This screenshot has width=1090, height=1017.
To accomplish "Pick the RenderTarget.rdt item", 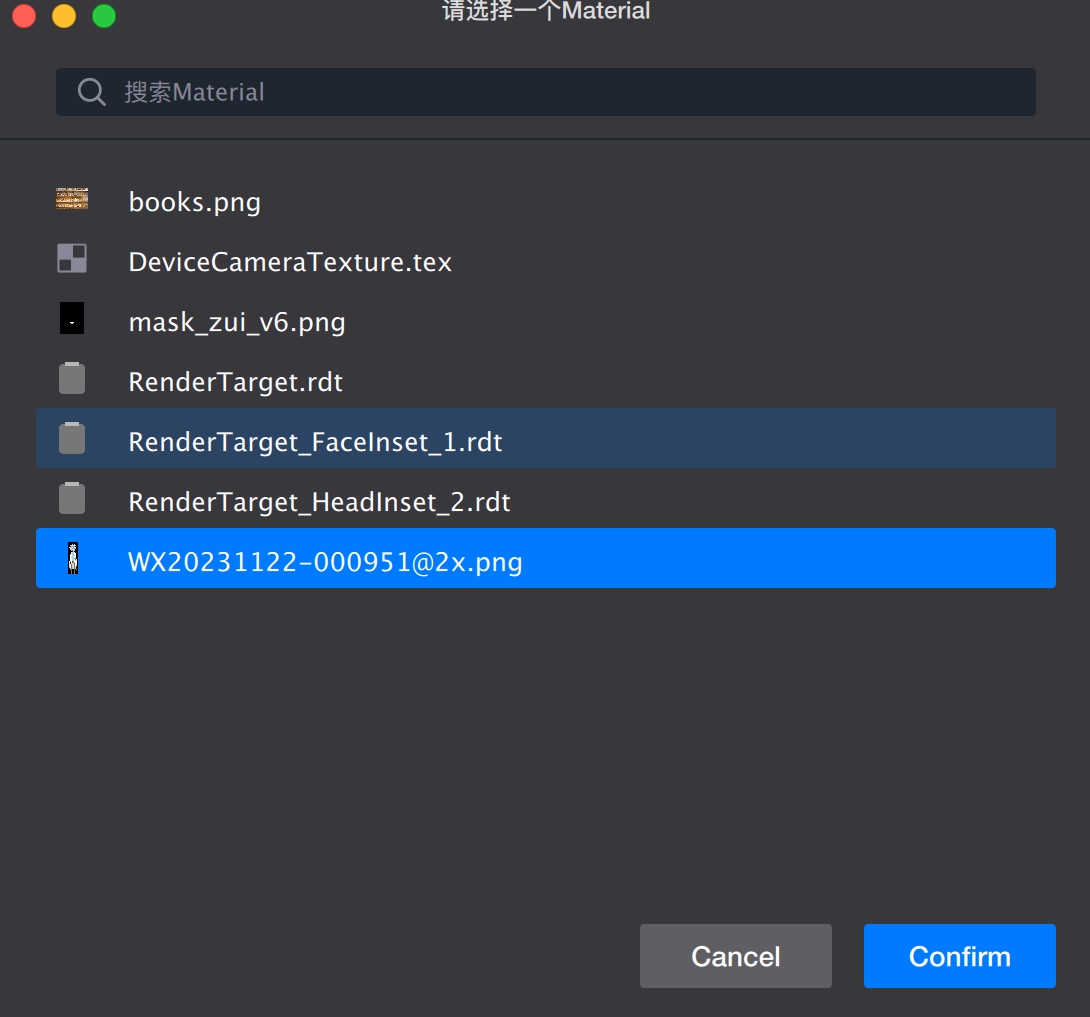I will click(236, 382).
